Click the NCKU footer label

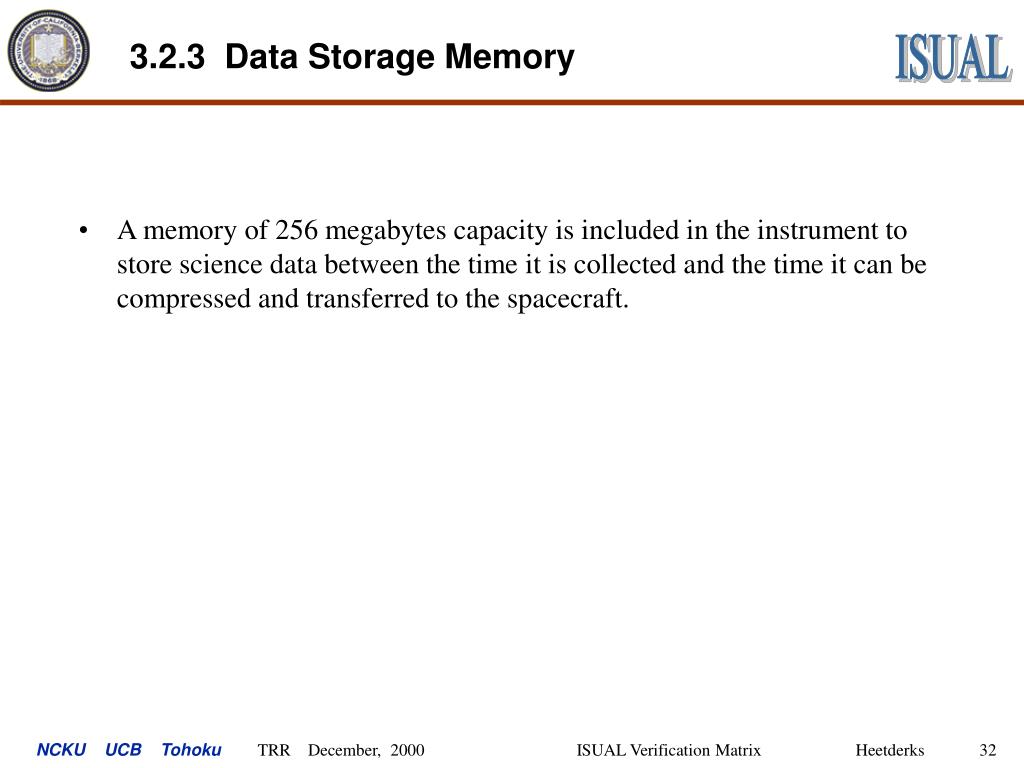(x=61, y=750)
